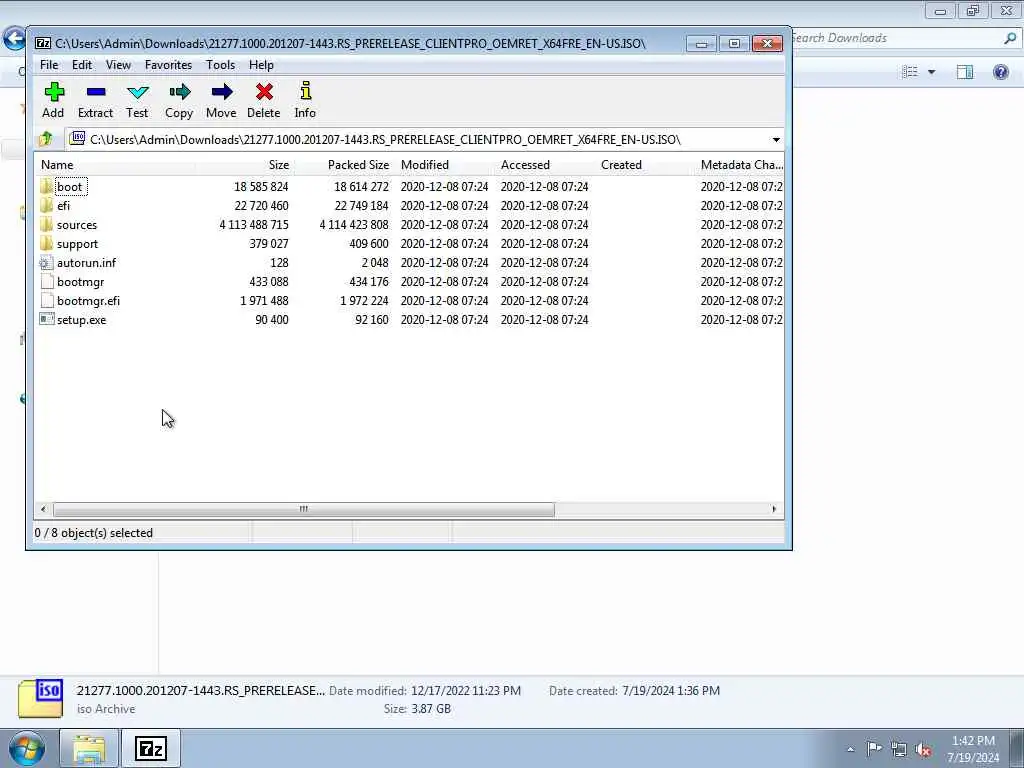Image resolution: width=1024 pixels, height=768 pixels.
Task: Open the Help menu
Action: click(261, 65)
